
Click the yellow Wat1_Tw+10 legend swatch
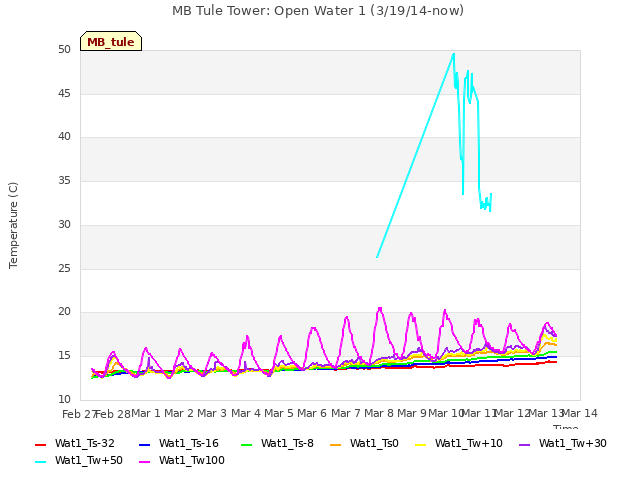[420, 444]
